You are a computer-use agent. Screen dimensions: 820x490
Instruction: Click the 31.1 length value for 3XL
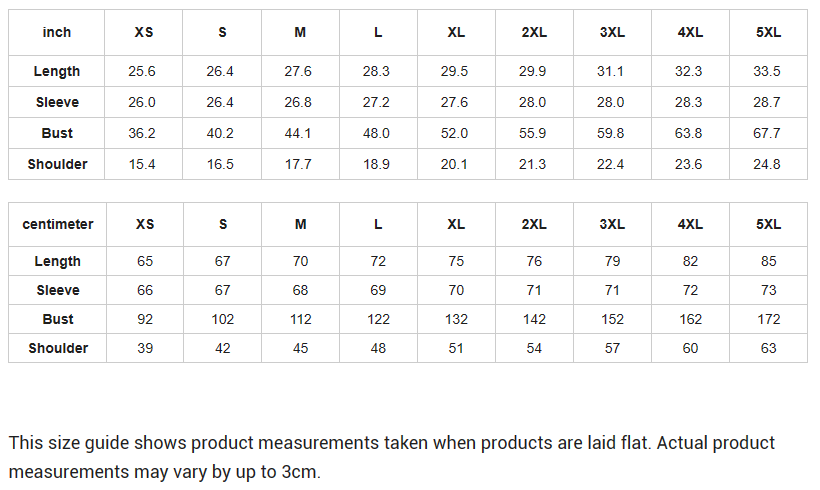[x=612, y=71]
